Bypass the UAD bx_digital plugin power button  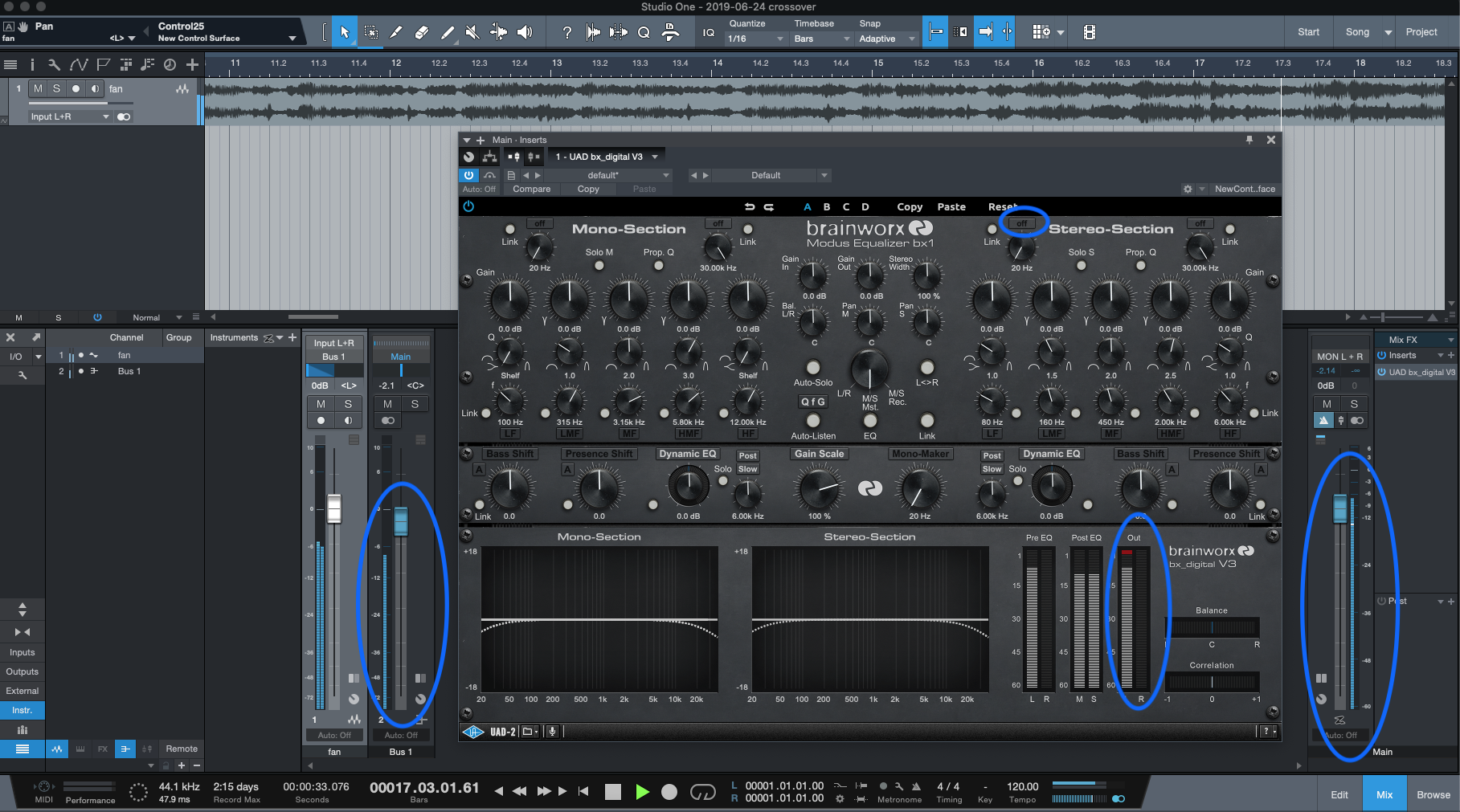point(469,175)
